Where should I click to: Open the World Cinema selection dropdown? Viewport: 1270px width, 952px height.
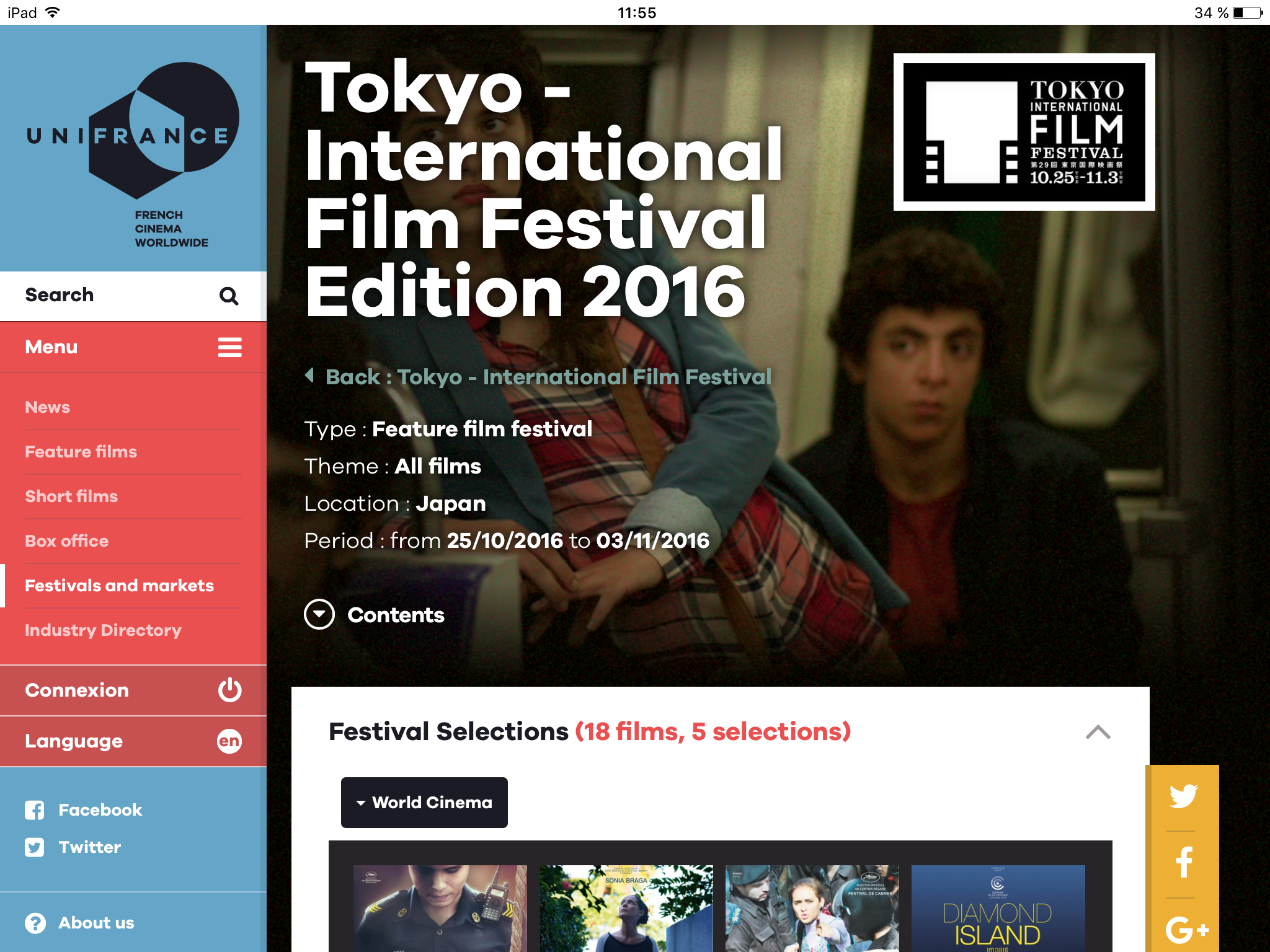tap(424, 802)
